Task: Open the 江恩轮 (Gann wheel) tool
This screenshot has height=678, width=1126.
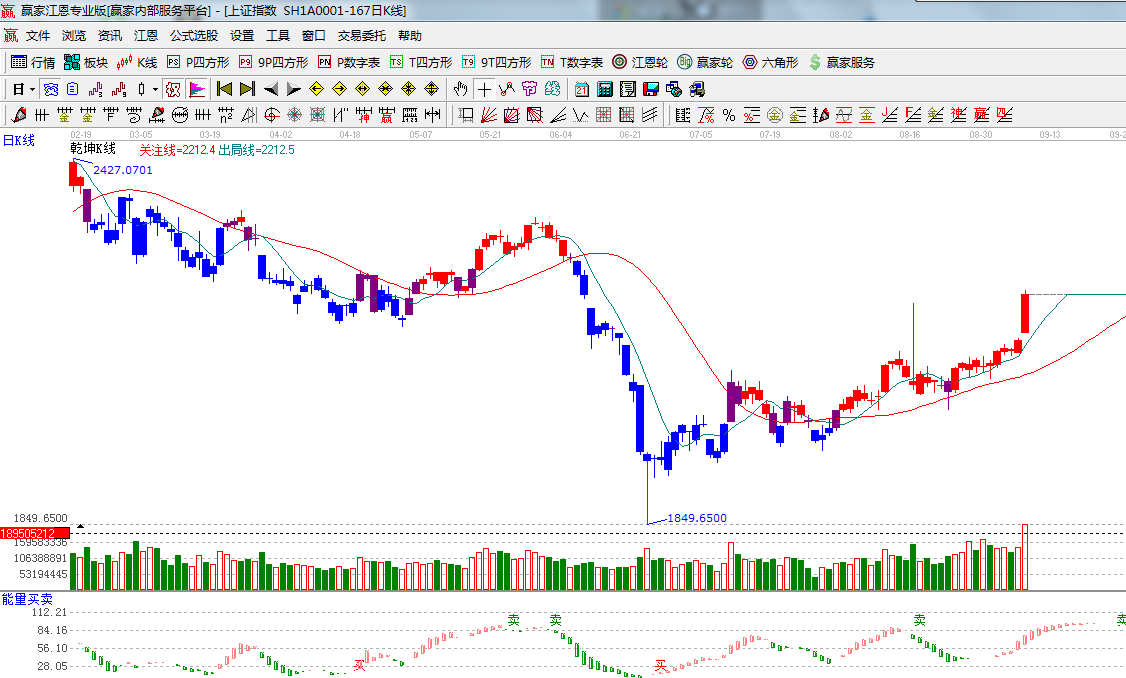Action: coord(640,62)
